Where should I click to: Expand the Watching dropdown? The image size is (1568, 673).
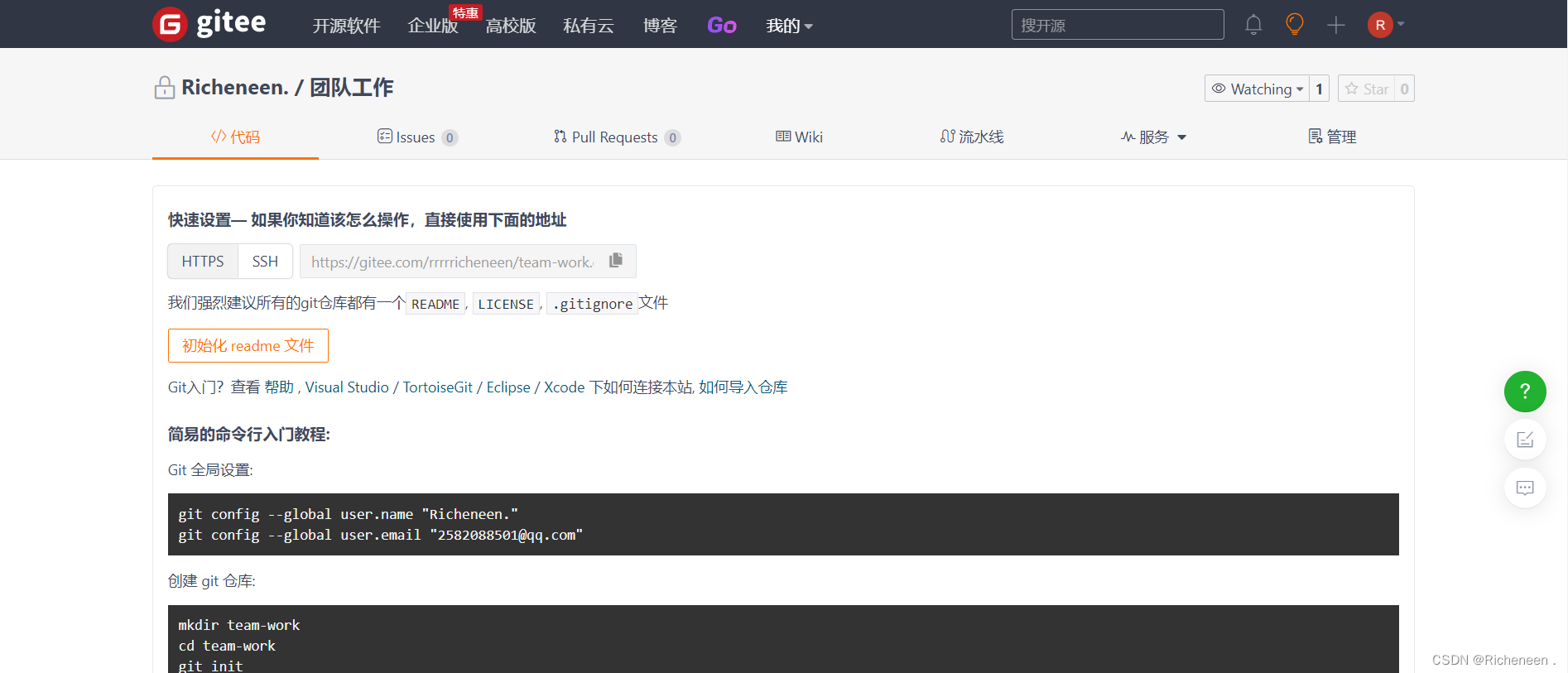(x=1257, y=89)
